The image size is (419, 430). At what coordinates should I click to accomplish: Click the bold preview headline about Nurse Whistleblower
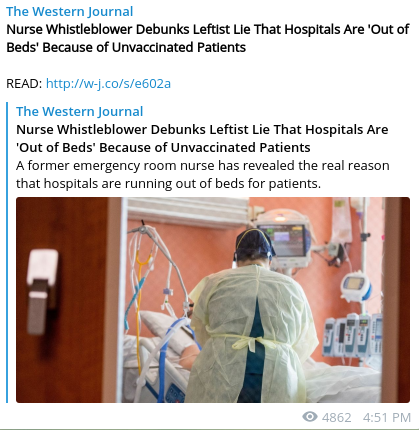click(x=202, y=138)
